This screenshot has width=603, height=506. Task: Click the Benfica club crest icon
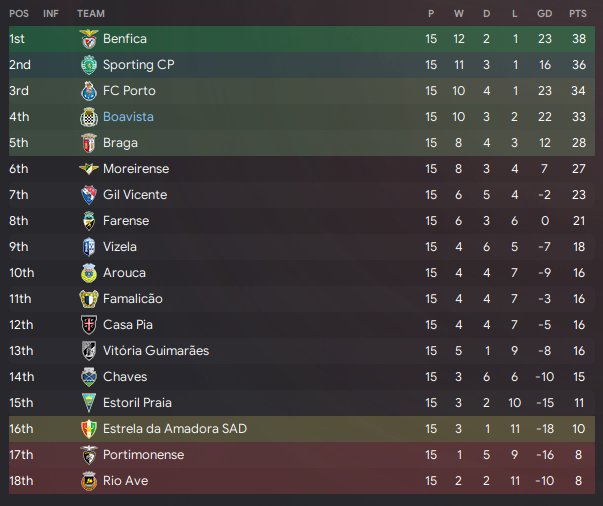(x=89, y=39)
